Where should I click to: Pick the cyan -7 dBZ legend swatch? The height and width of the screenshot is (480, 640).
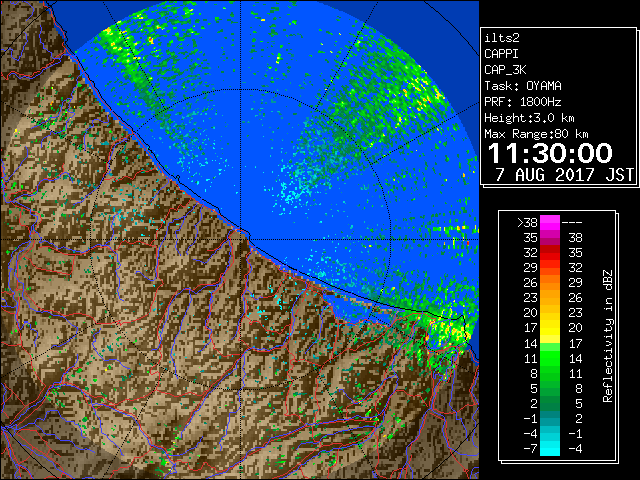(550, 448)
